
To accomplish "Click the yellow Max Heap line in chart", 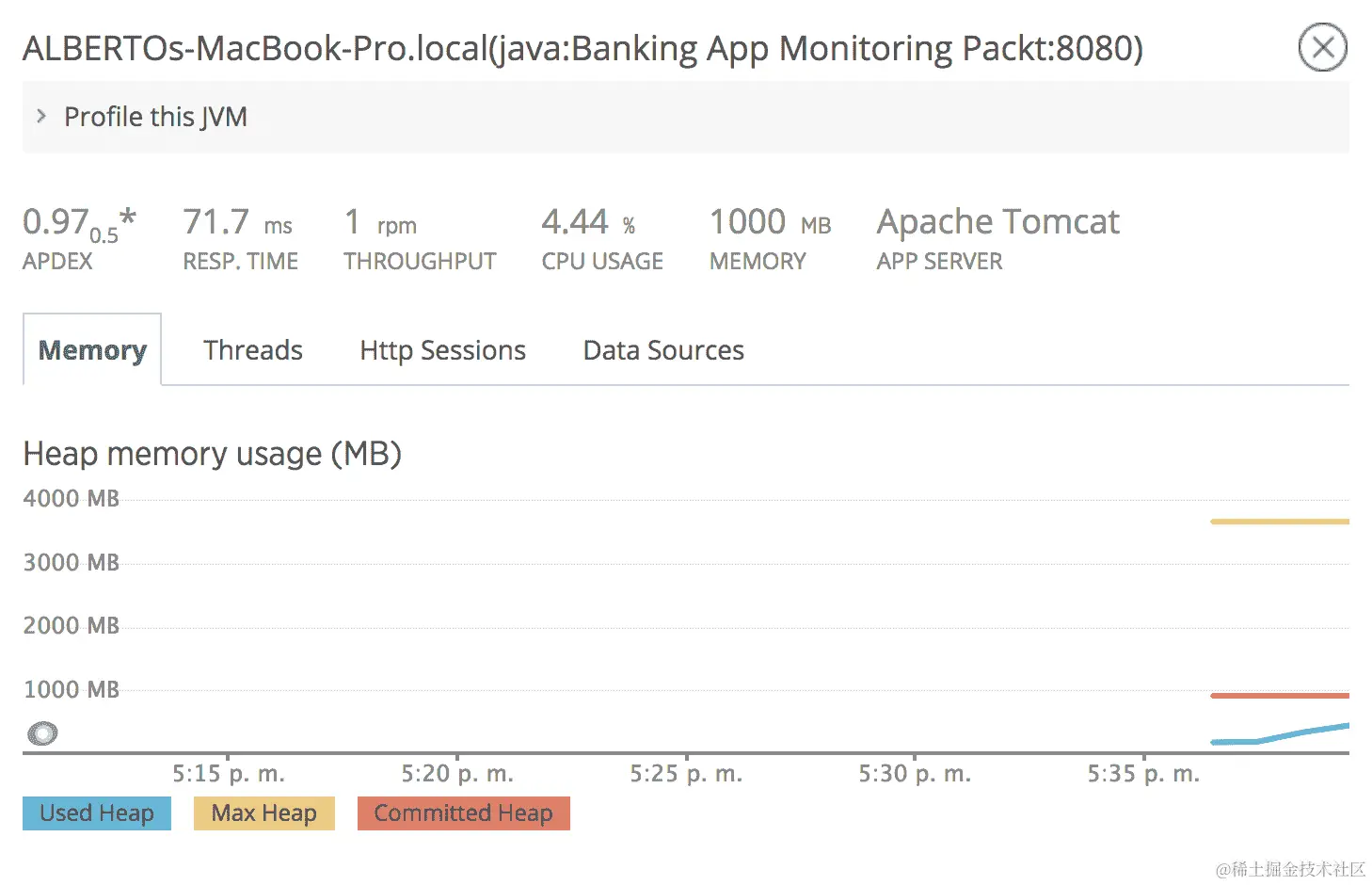I will [1279, 521].
